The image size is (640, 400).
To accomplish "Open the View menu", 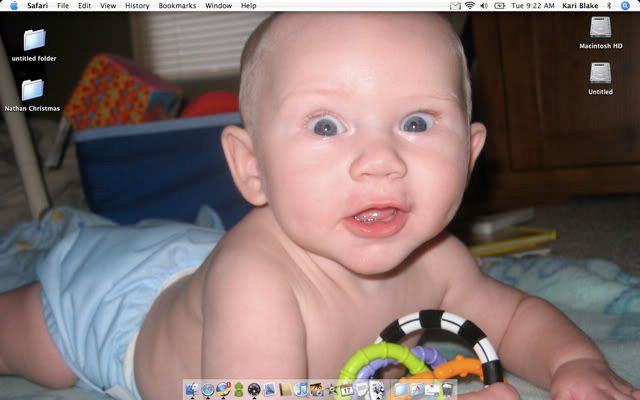I will 108,6.
